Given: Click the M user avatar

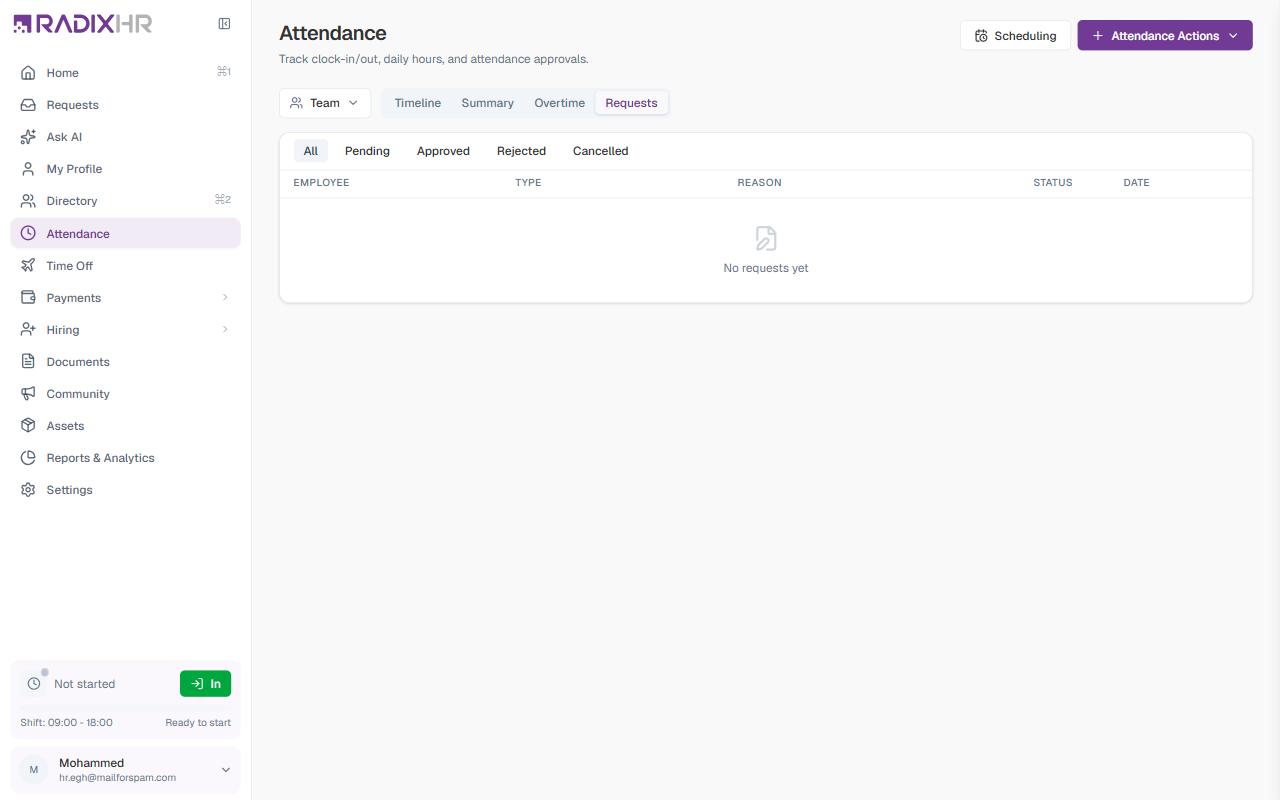Looking at the screenshot, I should pos(34,770).
